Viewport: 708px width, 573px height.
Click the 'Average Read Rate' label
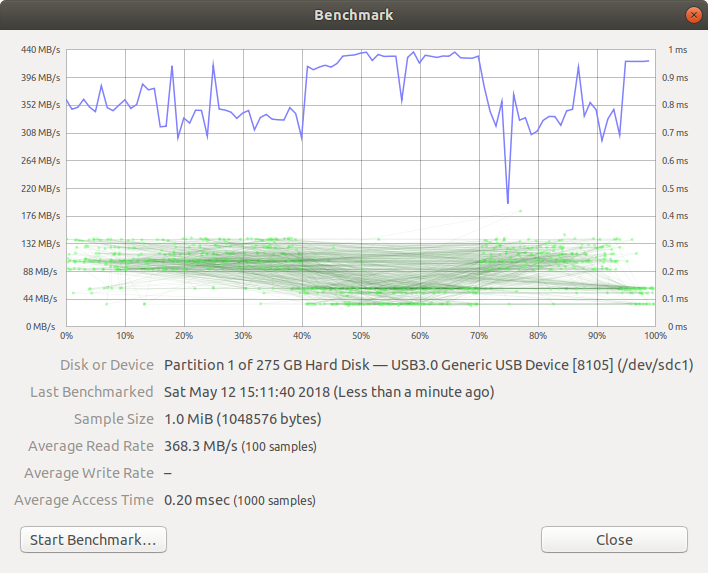(91, 446)
